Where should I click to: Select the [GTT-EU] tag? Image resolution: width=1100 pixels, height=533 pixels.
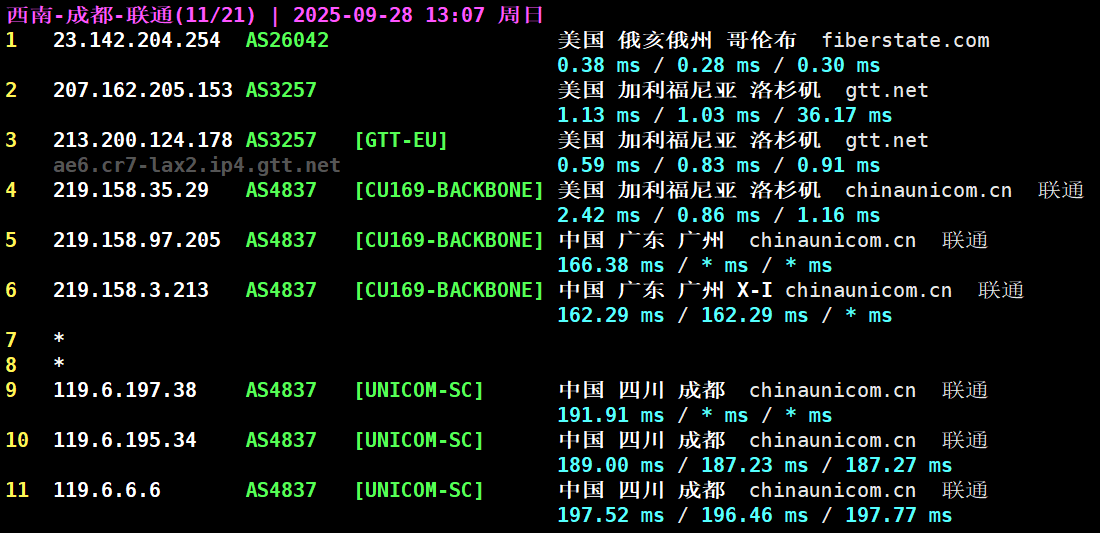[x=401, y=140]
